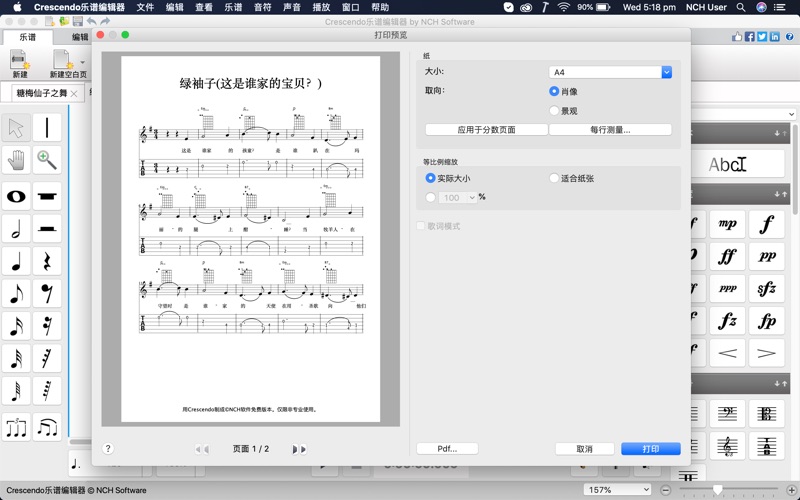Click the Pdf... export button

click(447, 449)
